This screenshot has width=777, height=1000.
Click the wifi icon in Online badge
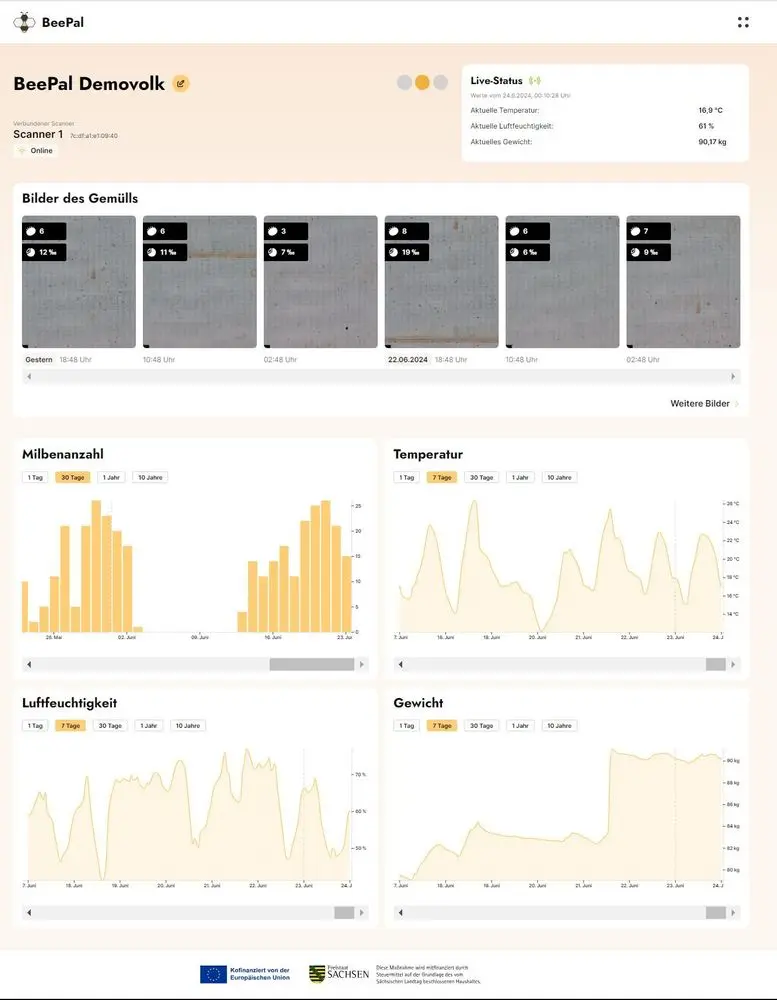point(22,151)
